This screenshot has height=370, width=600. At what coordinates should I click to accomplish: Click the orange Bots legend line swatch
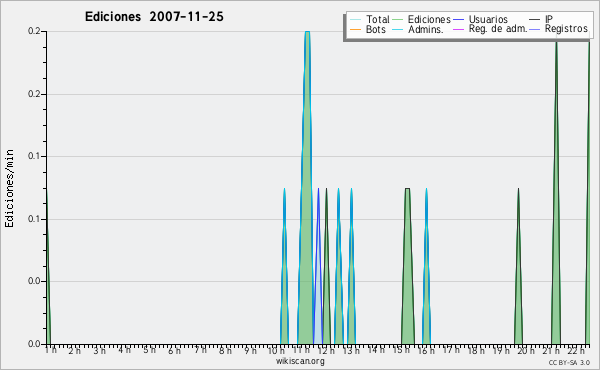coord(355,29)
